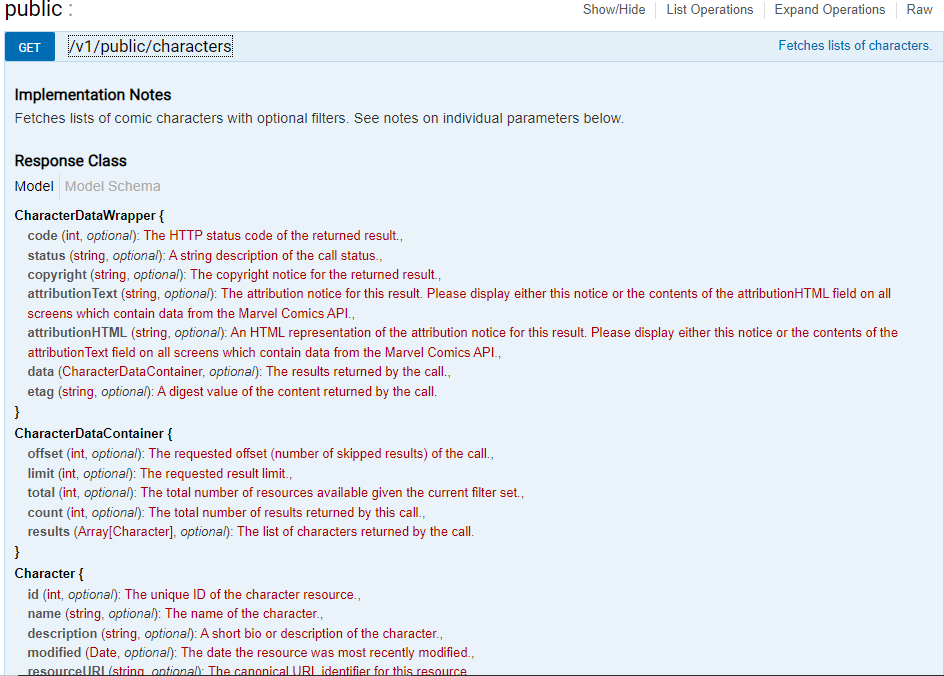The image size is (944, 676).
Task: Click 'Fetches lists of characters.' summary link
Action: click(x=855, y=46)
